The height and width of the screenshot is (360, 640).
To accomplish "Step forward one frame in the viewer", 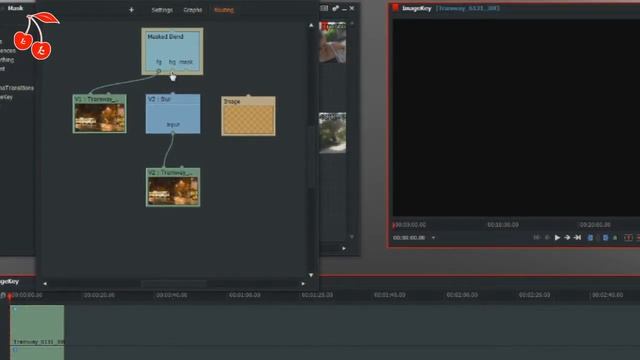I will 567,238.
